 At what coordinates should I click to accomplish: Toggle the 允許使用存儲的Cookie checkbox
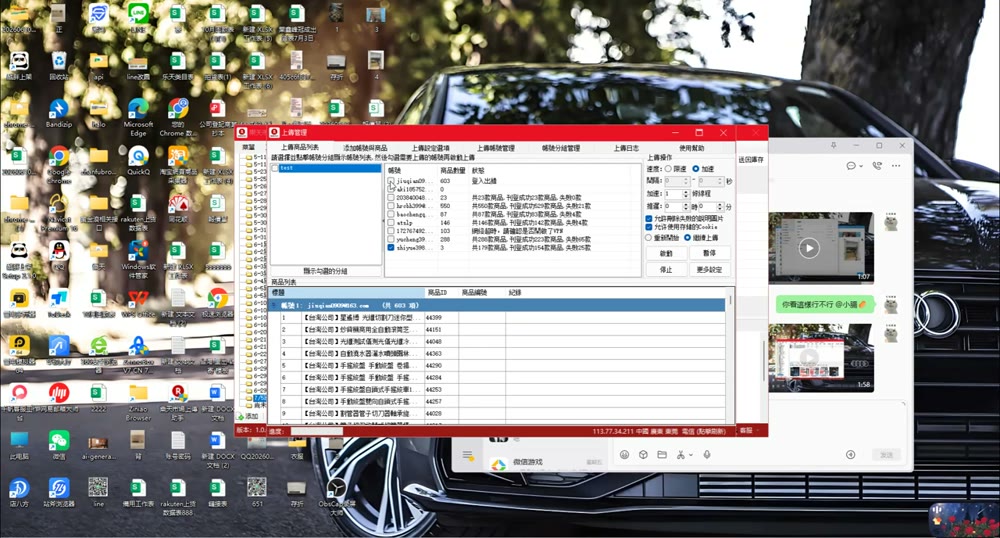point(649,226)
